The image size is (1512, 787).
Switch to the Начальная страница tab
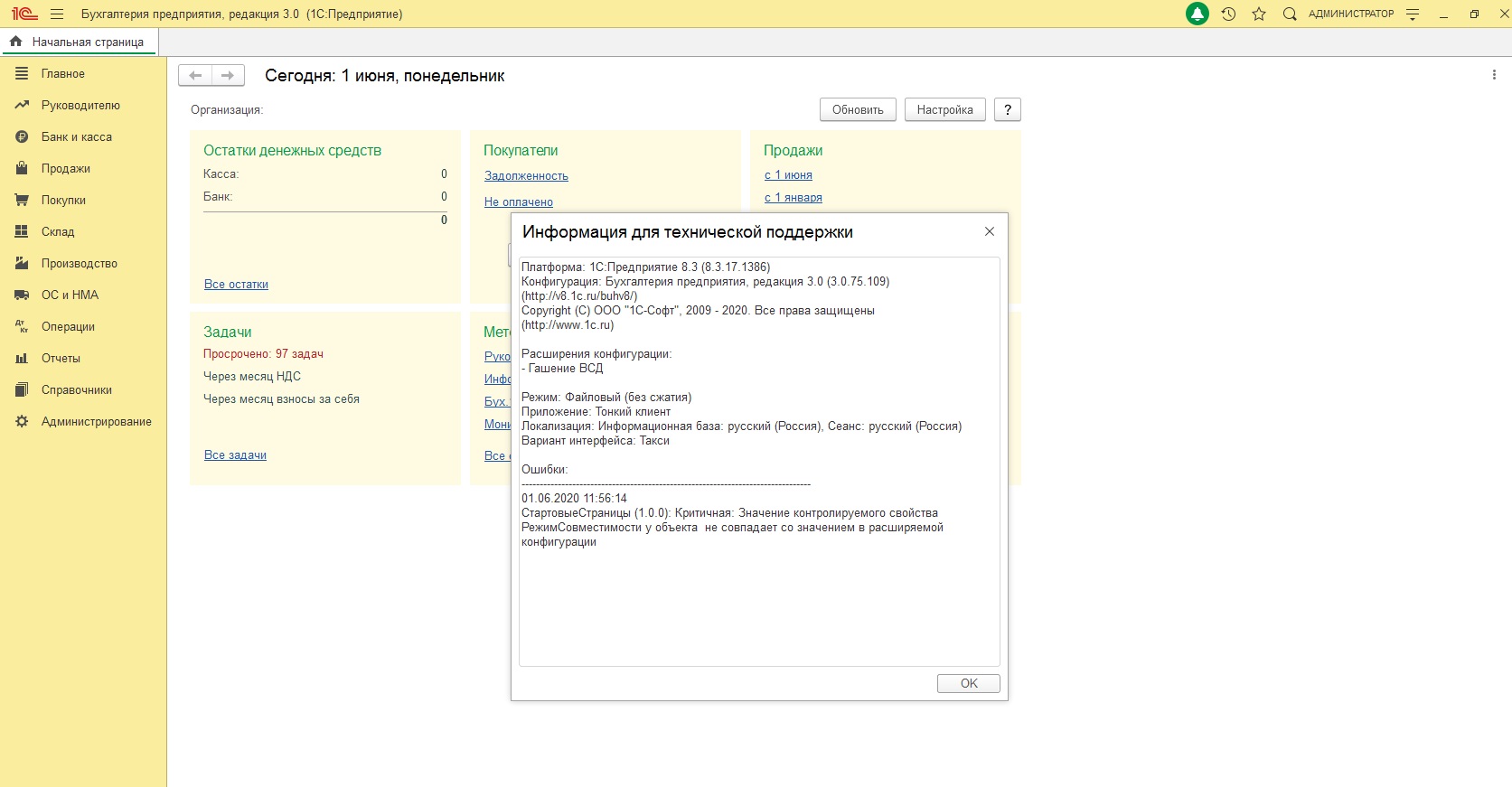tap(79, 42)
